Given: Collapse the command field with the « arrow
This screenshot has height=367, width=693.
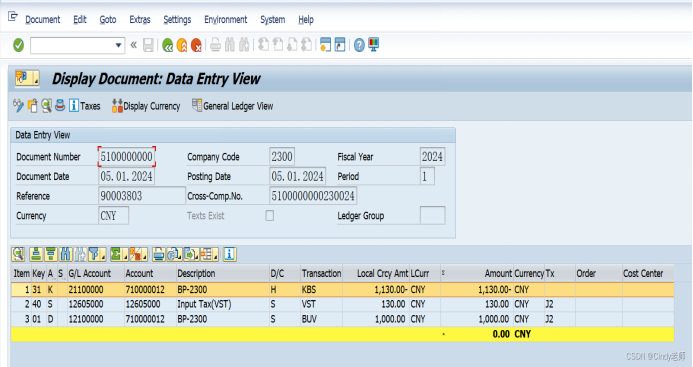Looking at the screenshot, I should point(134,45).
